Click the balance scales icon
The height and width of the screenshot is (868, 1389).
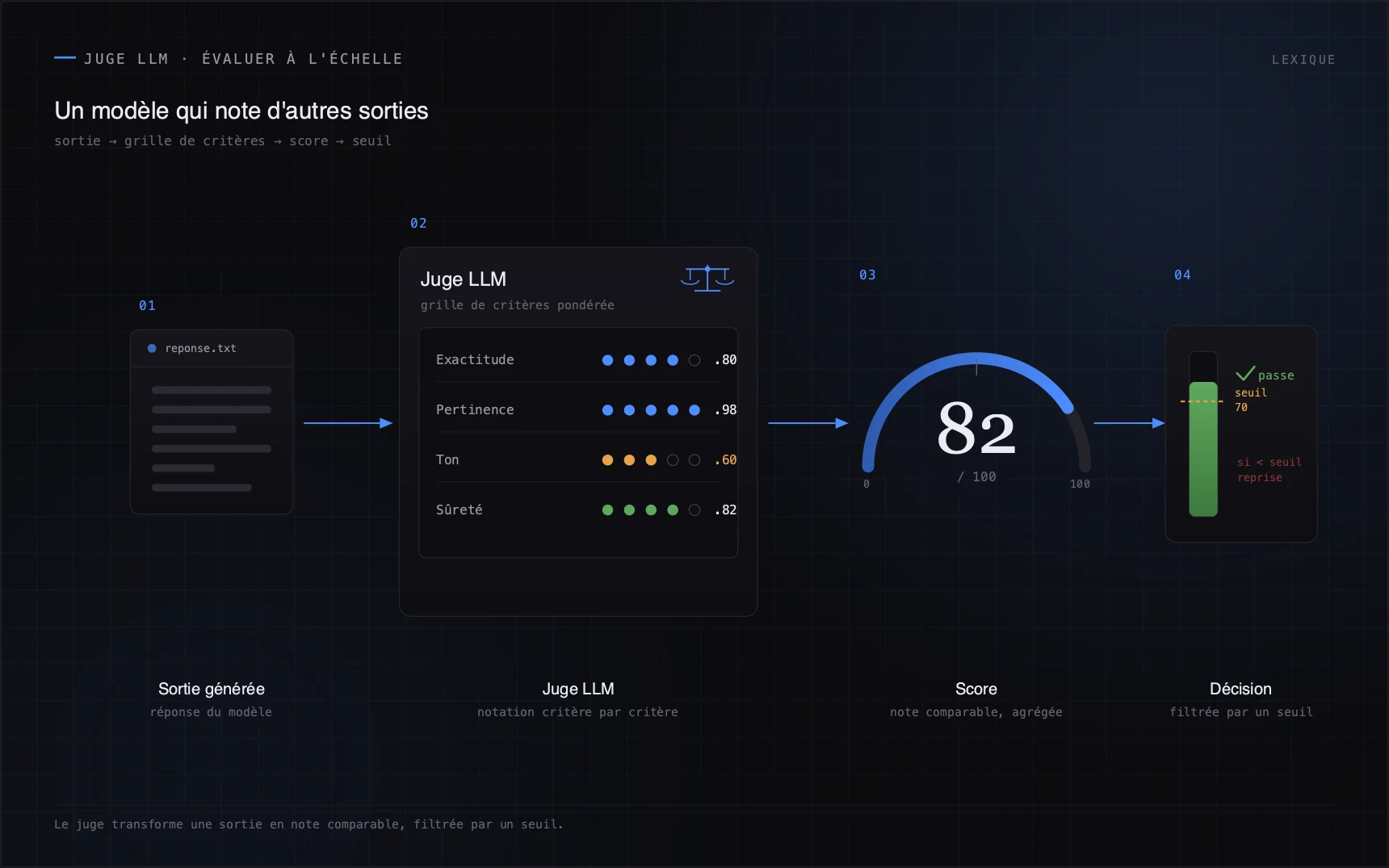pos(707,279)
